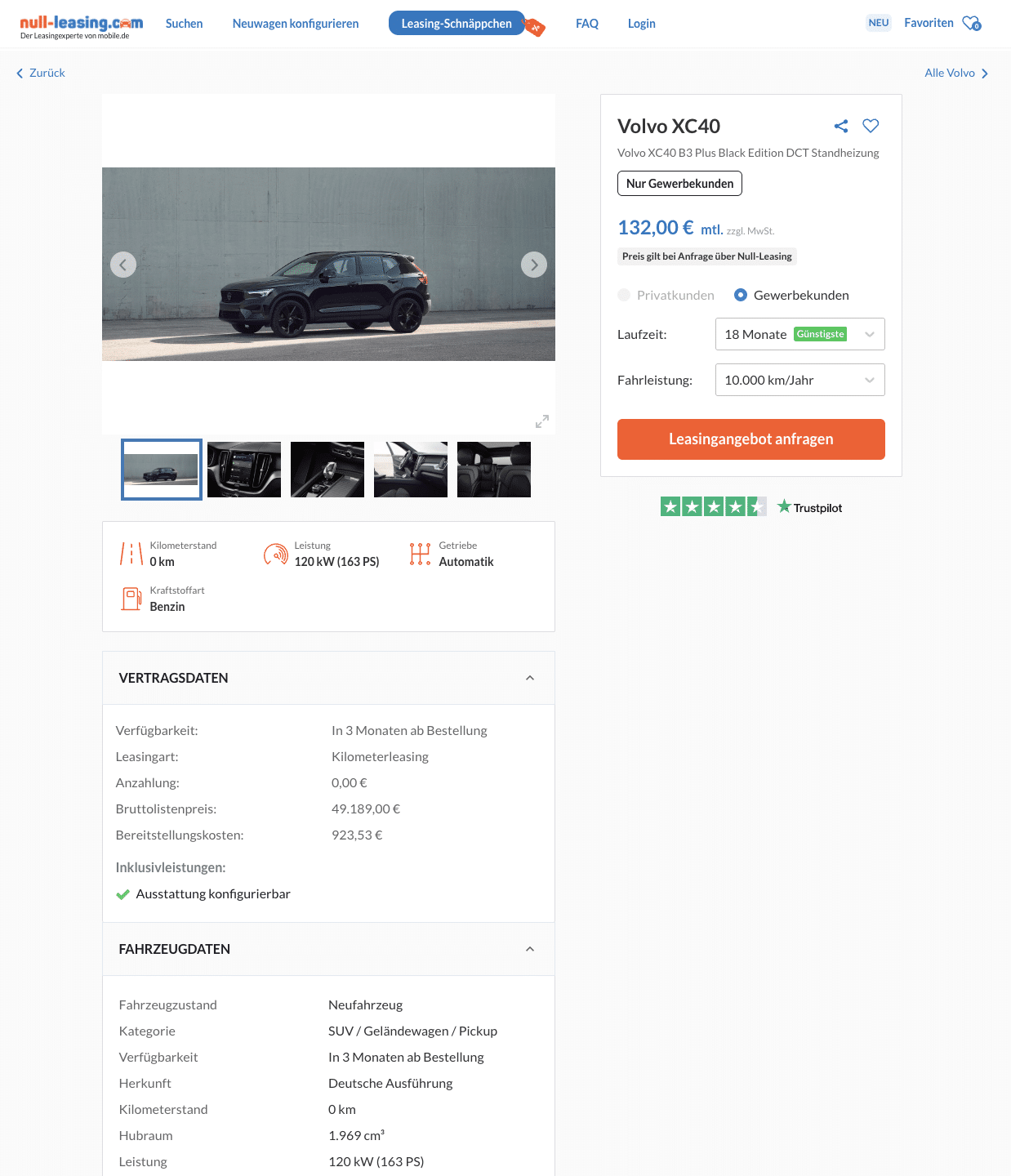Click the orange price tag icon beside Leasing-Schnäppchen
Image resolution: width=1011 pixels, height=1176 pixels.
click(534, 27)
